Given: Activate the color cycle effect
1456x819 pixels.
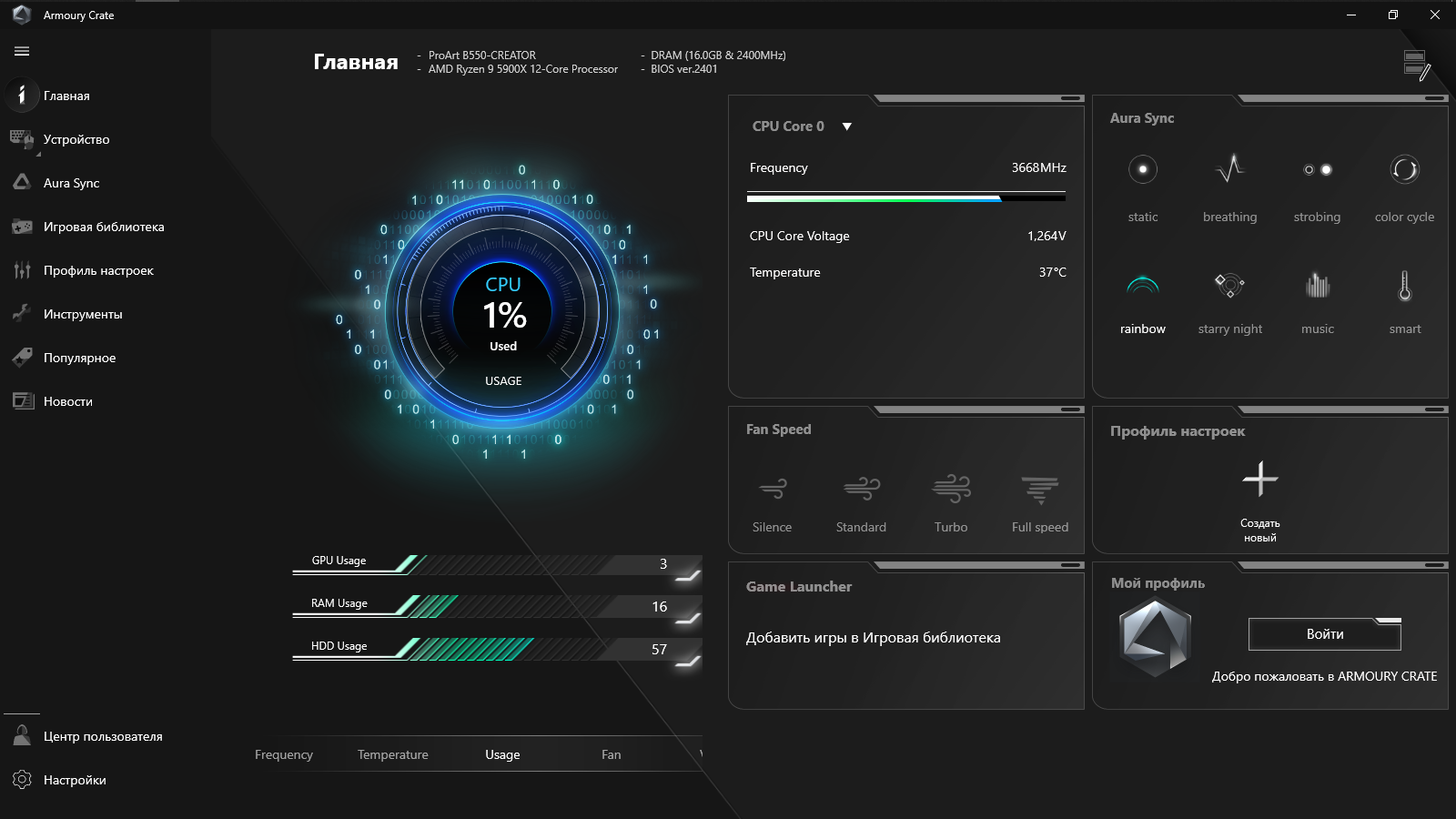Looking at the screenshot, I should click(x=1404, y=187).
